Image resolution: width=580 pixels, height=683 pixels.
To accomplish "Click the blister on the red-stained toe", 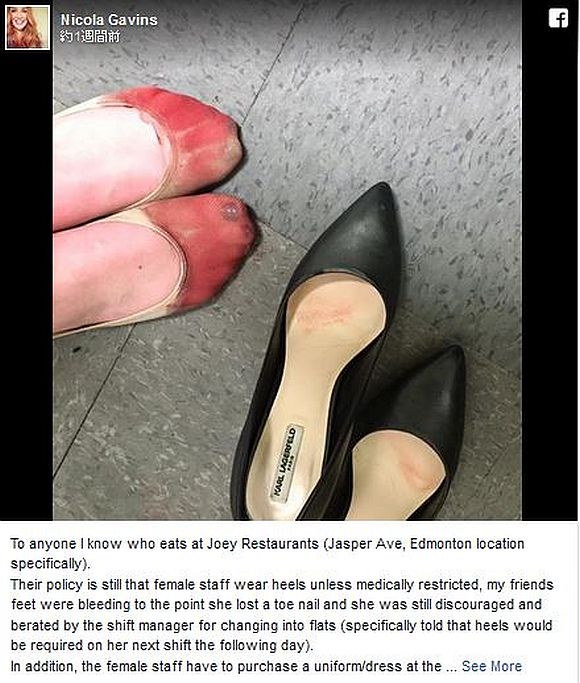I will 229,211.
